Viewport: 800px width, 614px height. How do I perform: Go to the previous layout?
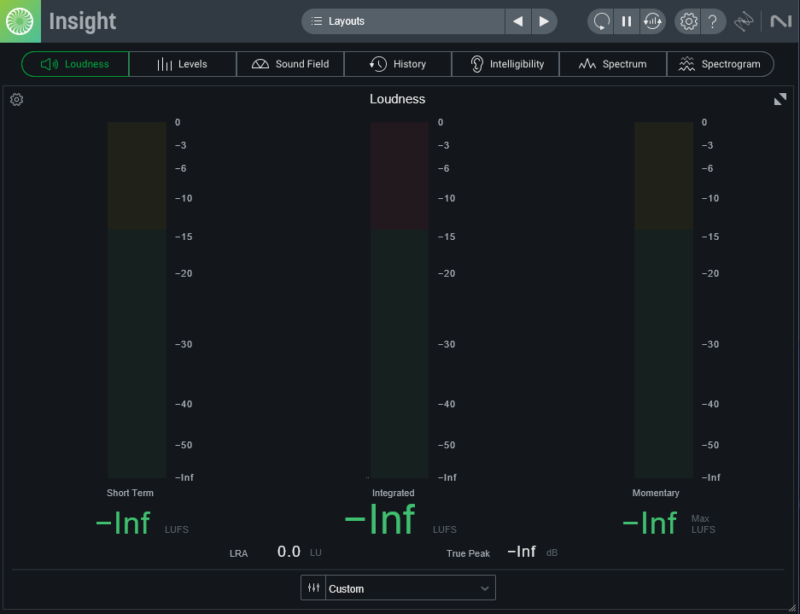(x=517, y=21)
